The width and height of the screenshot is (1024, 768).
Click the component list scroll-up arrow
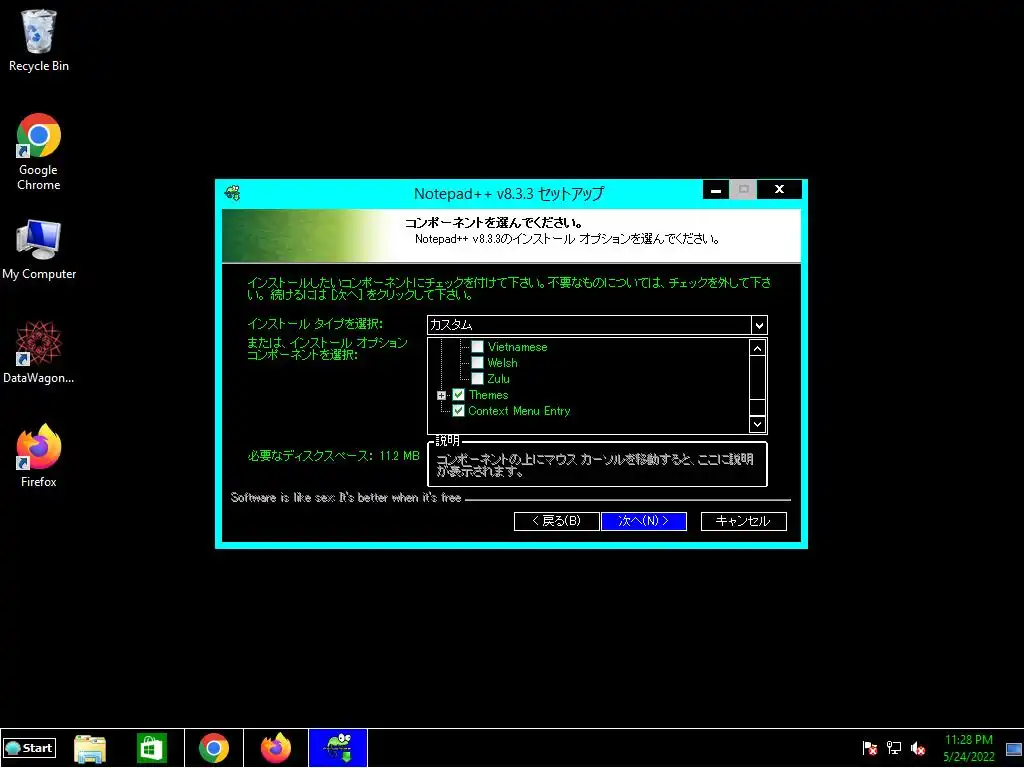click(x=757, y=348)
